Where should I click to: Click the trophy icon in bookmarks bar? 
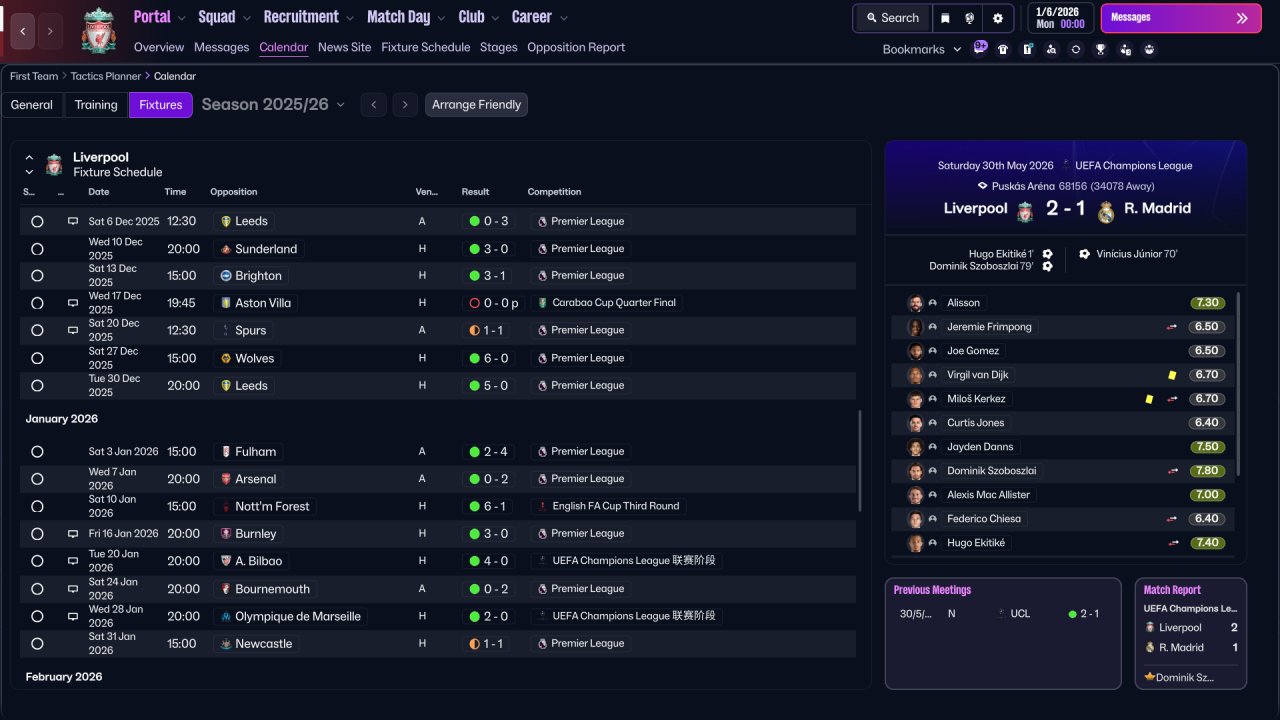click(x=1100, y=49)
